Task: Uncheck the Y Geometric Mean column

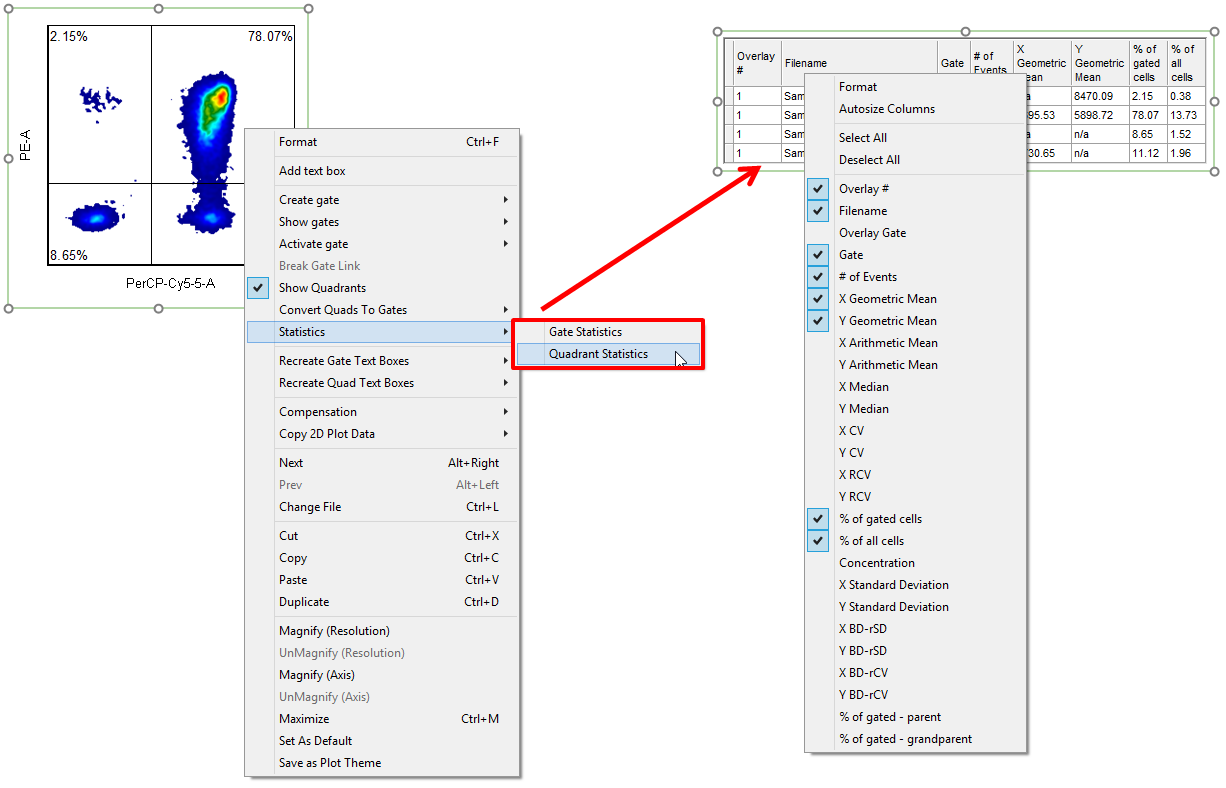Action: tap(887, 321)
